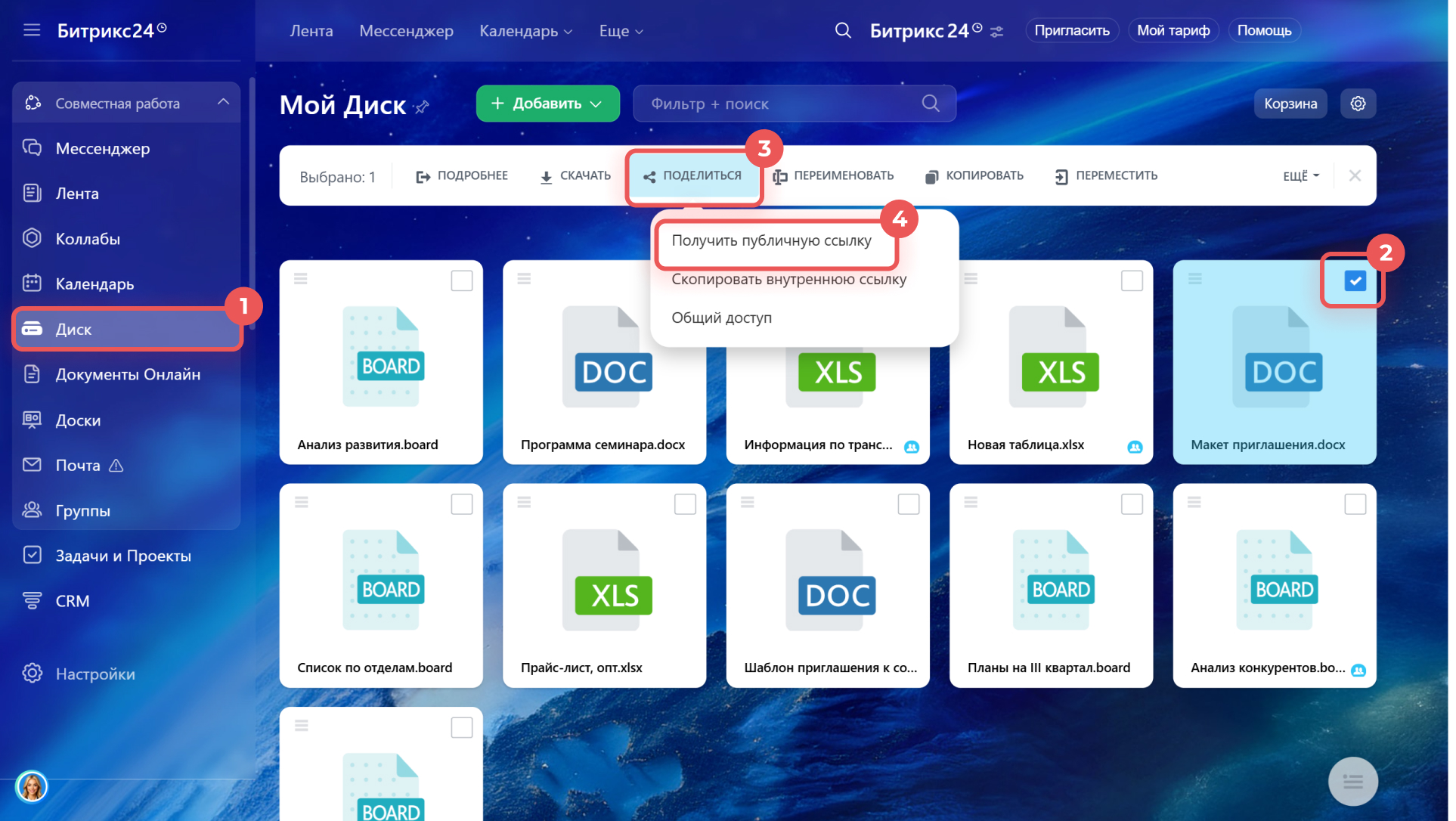Open user avatar at bottom left
This screenshot has height=821, width=1456.
click(31, 786)
